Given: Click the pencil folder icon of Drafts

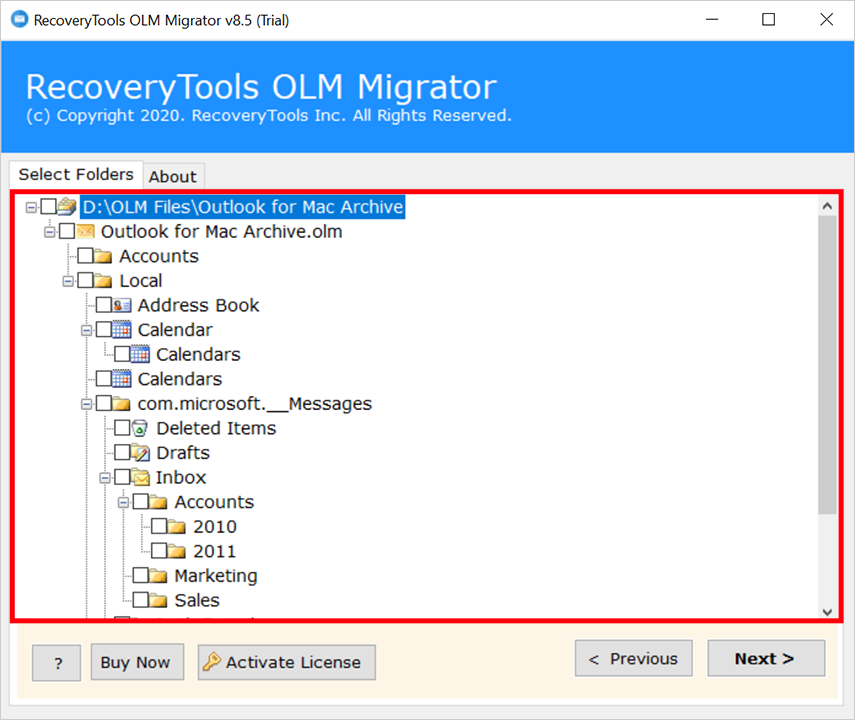Looking at the screenshot, I should tap(140, 453).
